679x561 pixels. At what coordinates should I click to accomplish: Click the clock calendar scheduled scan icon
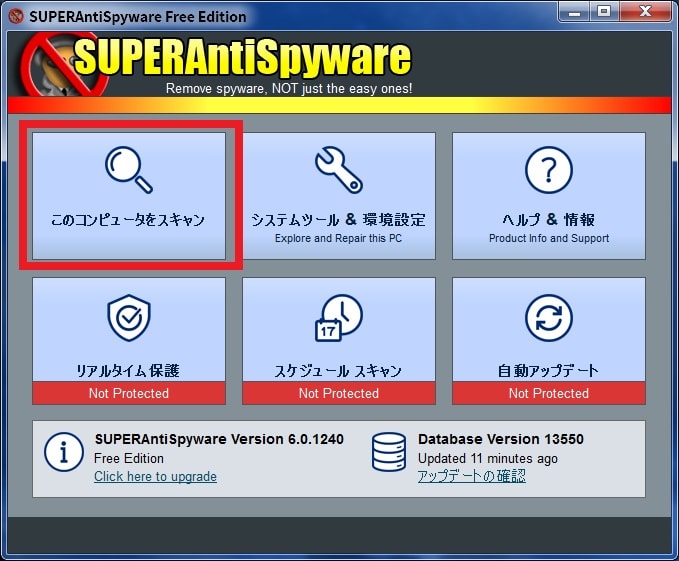(339, 318)
